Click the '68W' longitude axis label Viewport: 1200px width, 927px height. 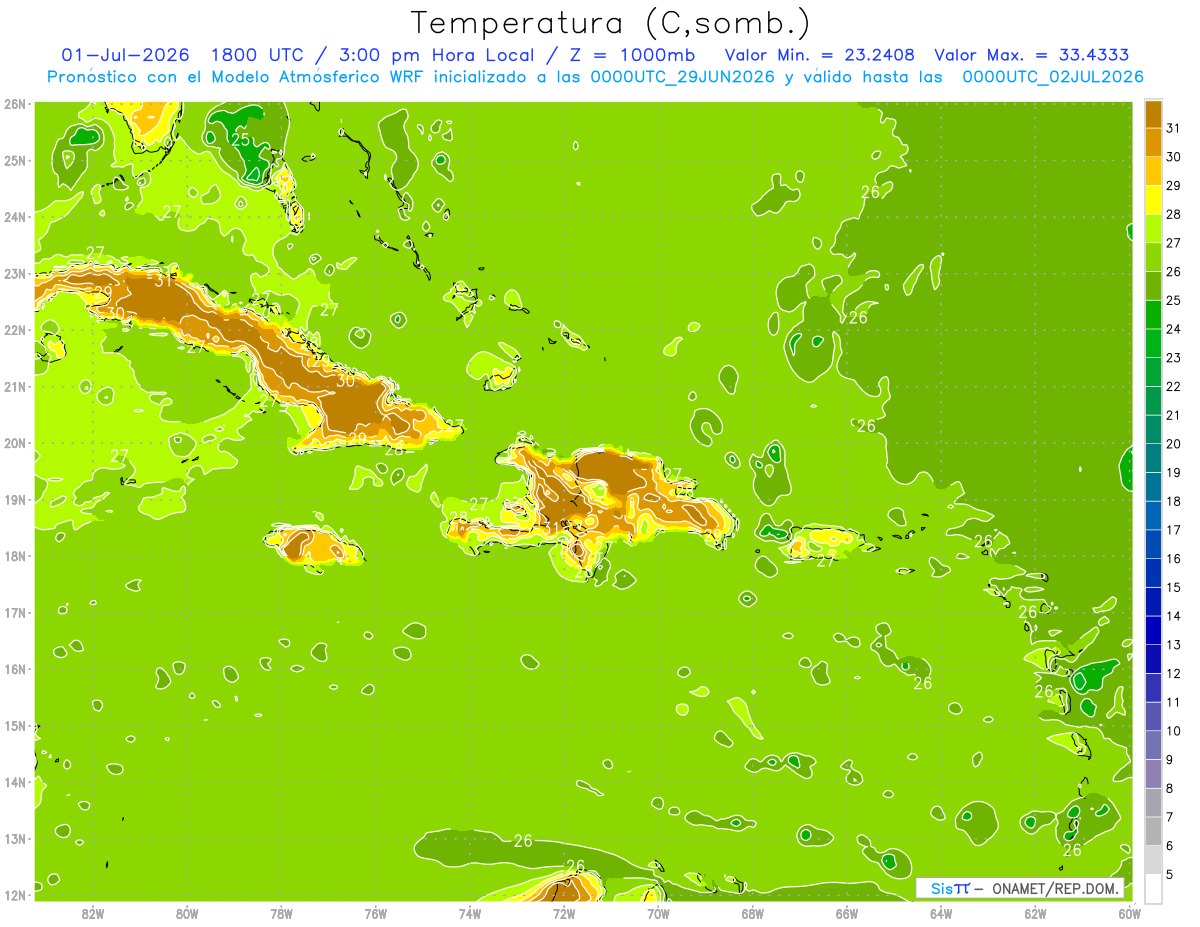pyautogui.click(x=753, y=913)
